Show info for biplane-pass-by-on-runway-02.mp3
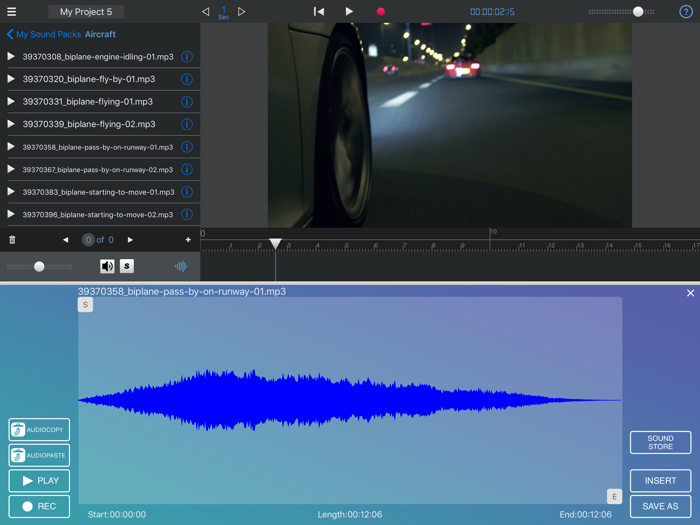 (187, 169)
